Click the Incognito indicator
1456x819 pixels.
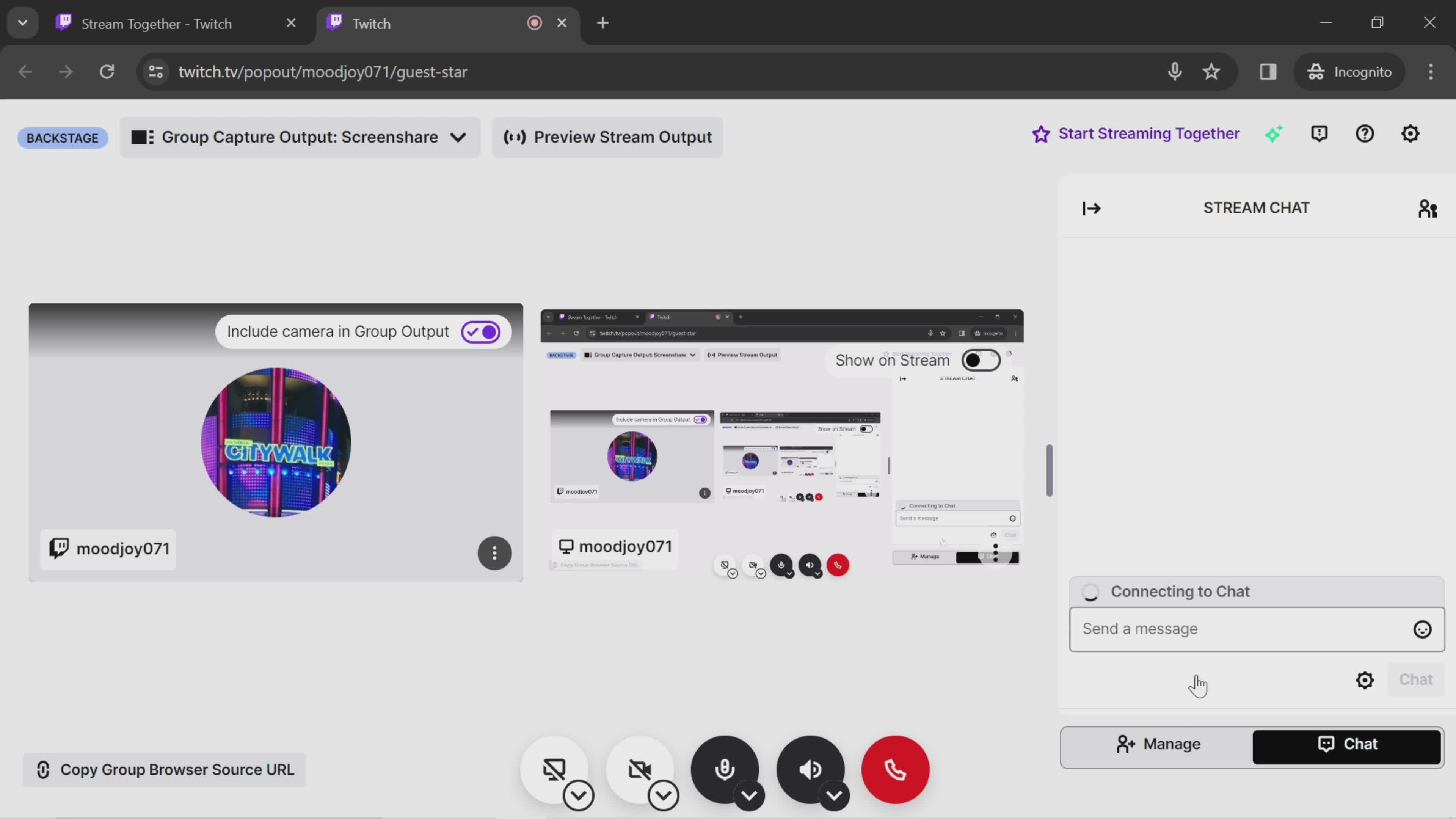tap(1350, 72)
